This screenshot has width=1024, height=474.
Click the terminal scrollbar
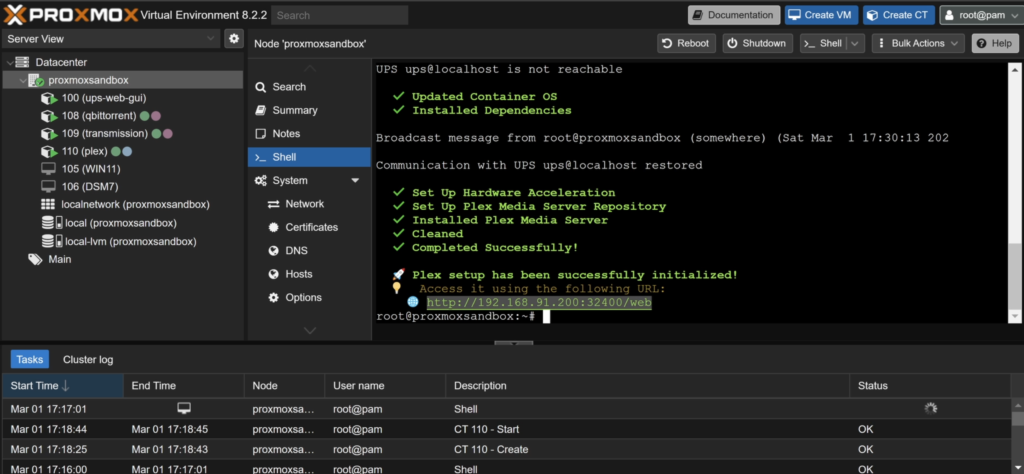[1015, 192]
